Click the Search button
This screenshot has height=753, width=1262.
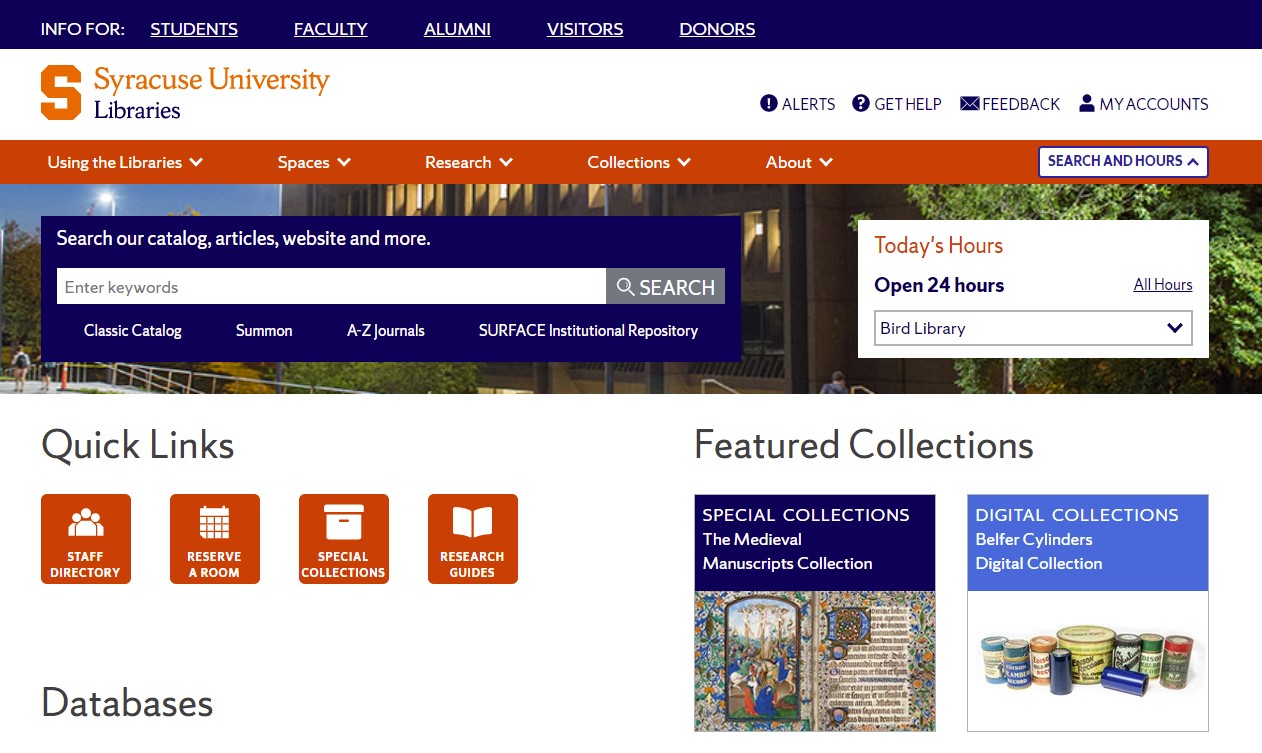point(665,287)
